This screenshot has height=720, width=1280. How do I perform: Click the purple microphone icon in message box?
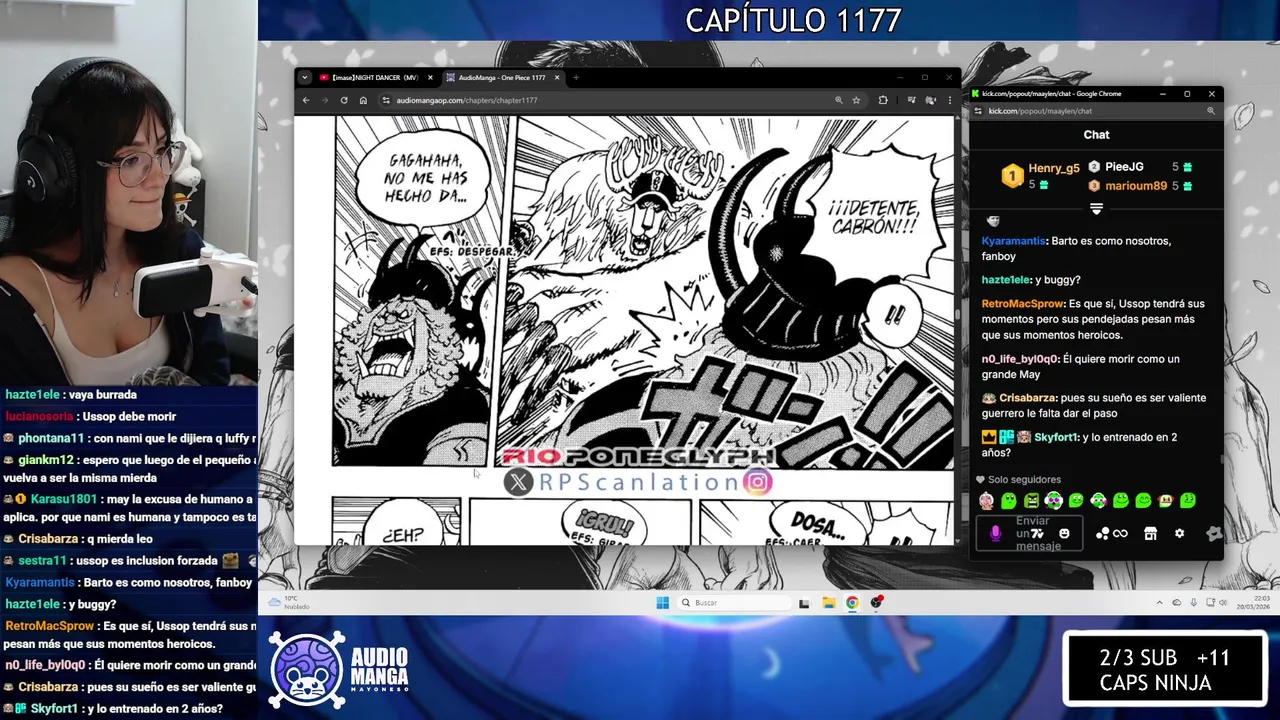tap(995, 534)
